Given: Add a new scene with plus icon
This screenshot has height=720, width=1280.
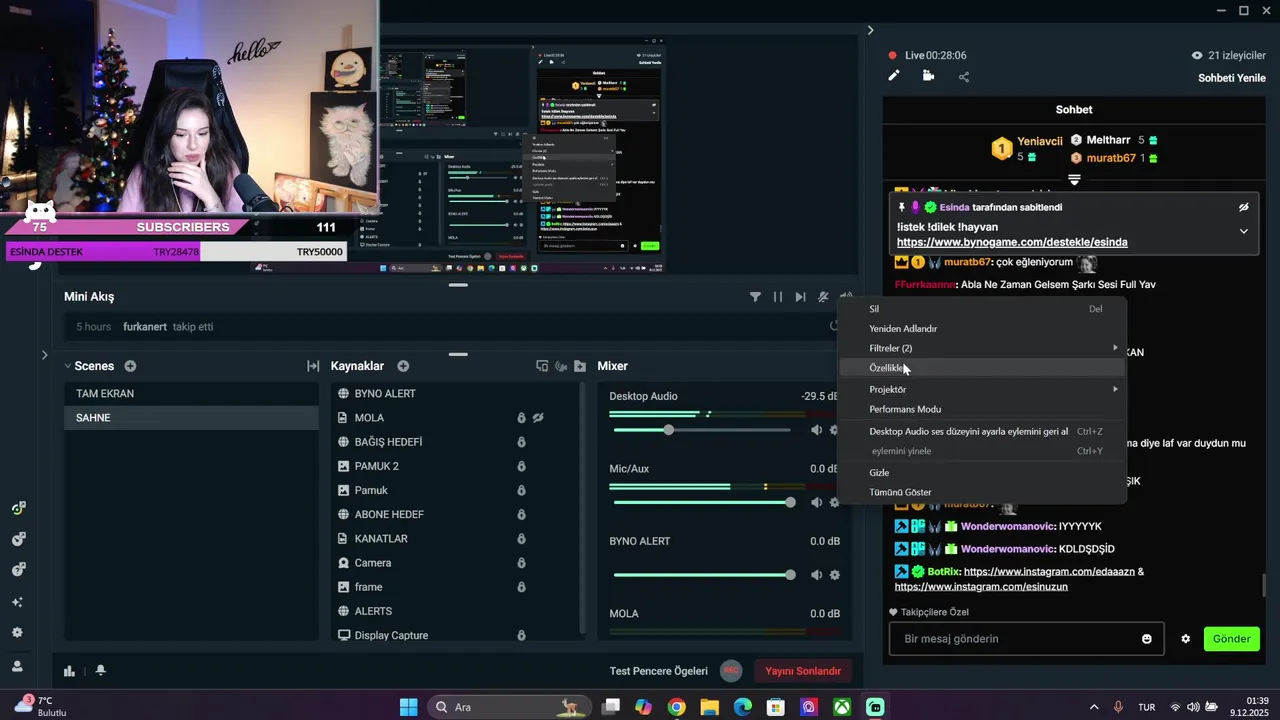Looking at the screenshot, I should [x=130, y=366].
